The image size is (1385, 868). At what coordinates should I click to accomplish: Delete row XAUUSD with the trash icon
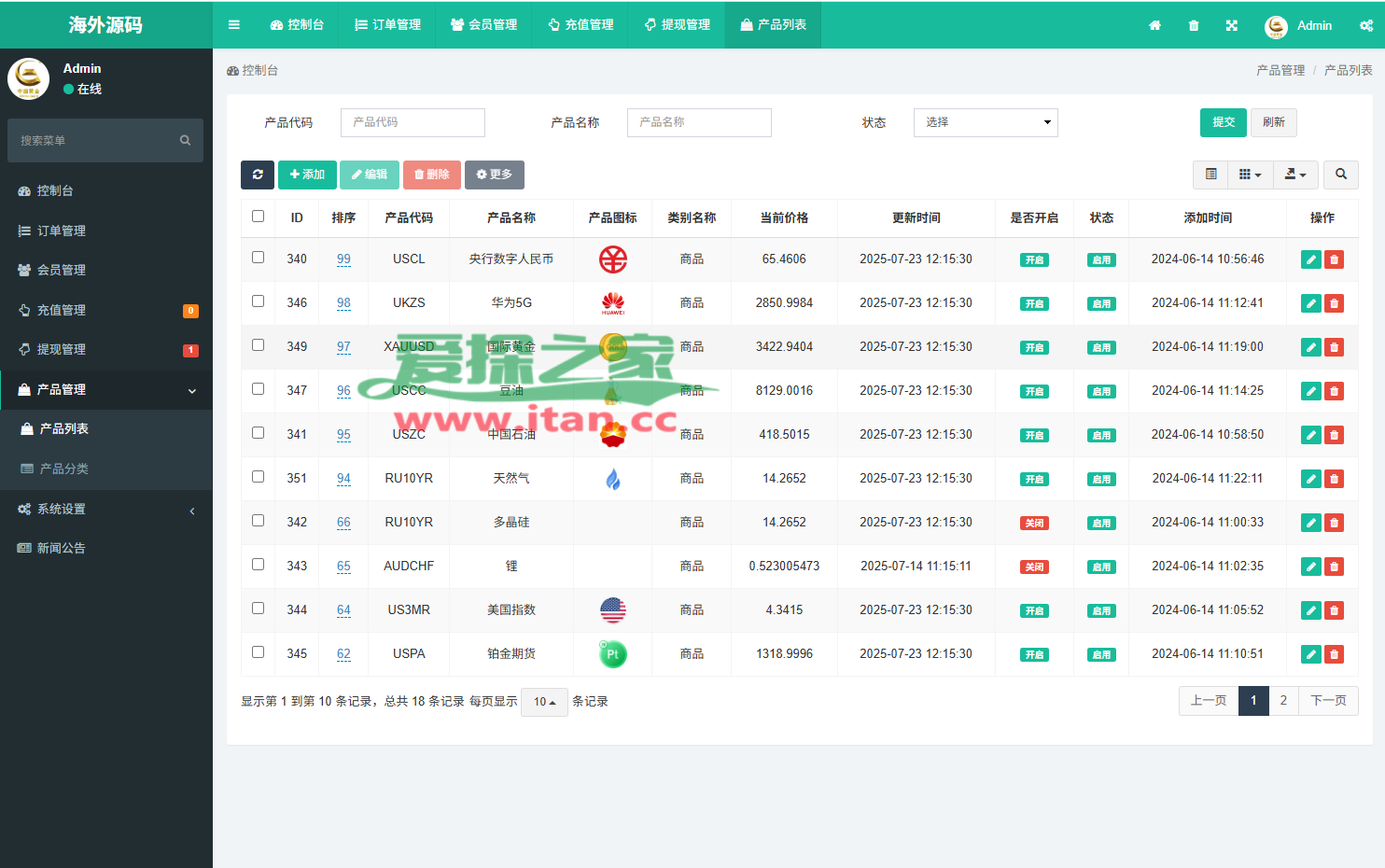coord(1335,347)
